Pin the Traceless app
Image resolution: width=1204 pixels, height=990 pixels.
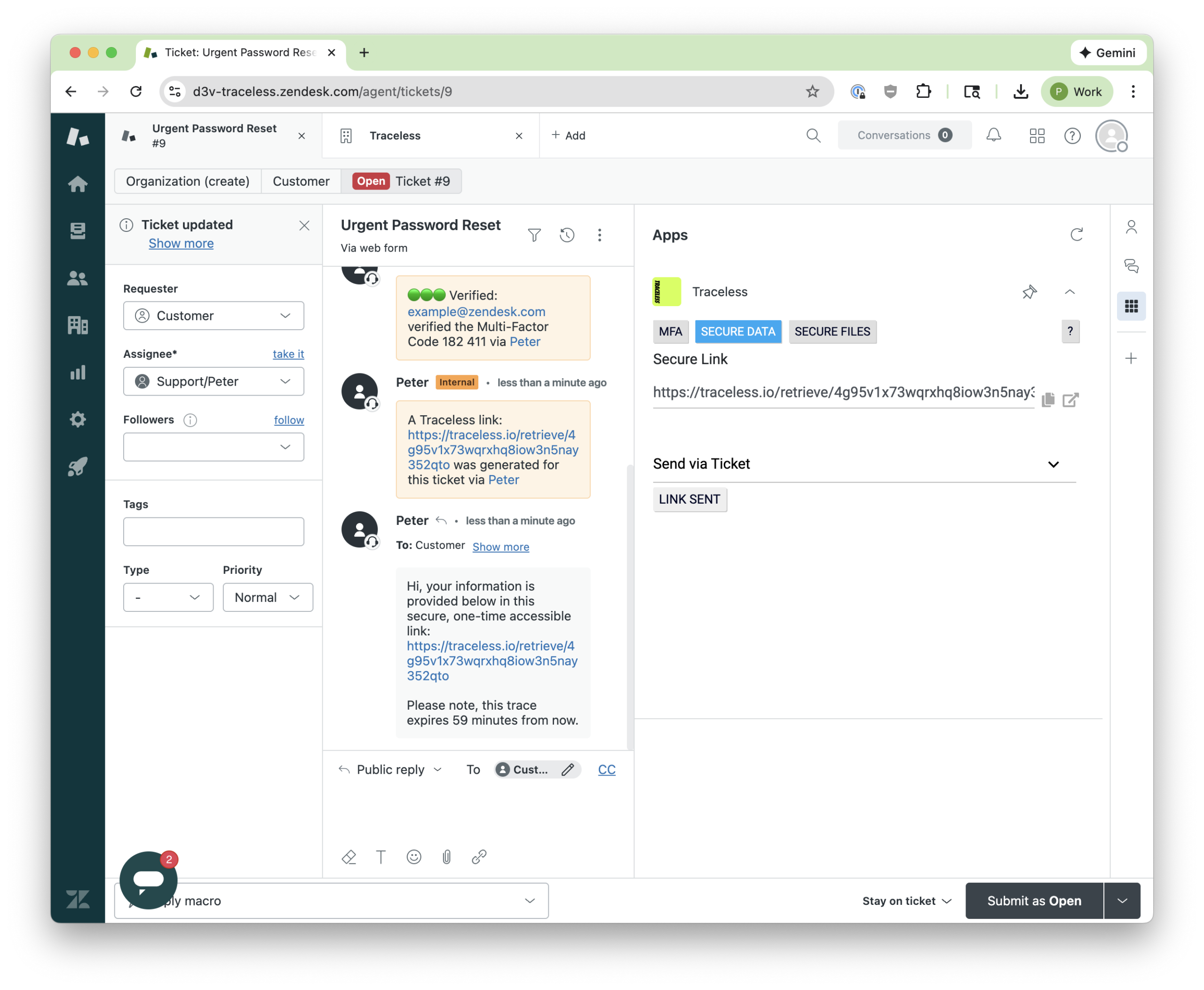point(1030,292)
